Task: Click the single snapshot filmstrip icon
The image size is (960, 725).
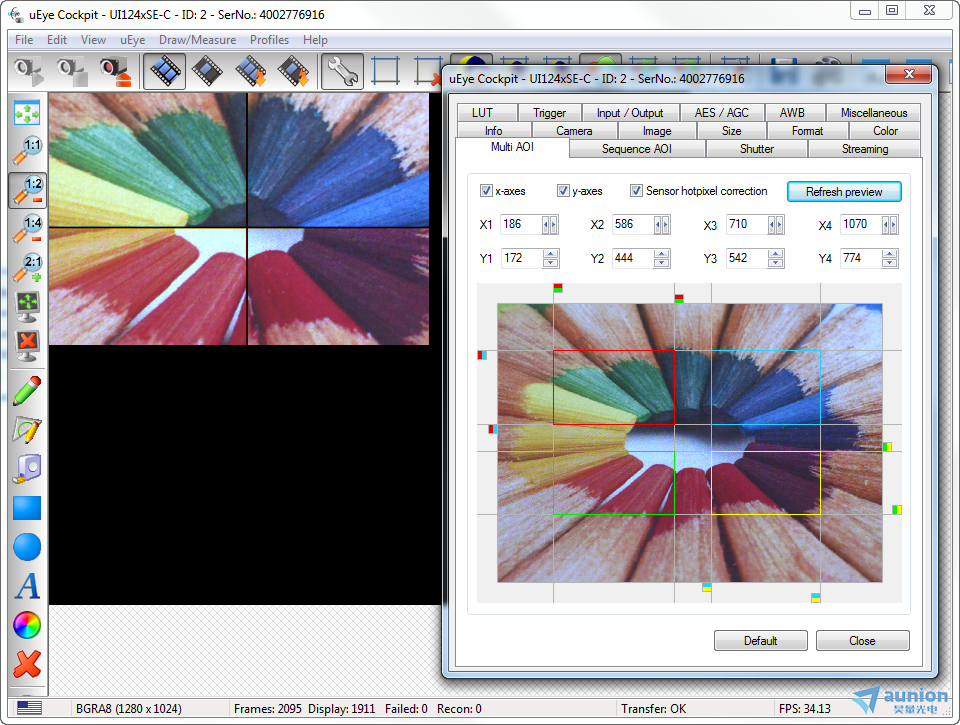Action: [208, 71]
